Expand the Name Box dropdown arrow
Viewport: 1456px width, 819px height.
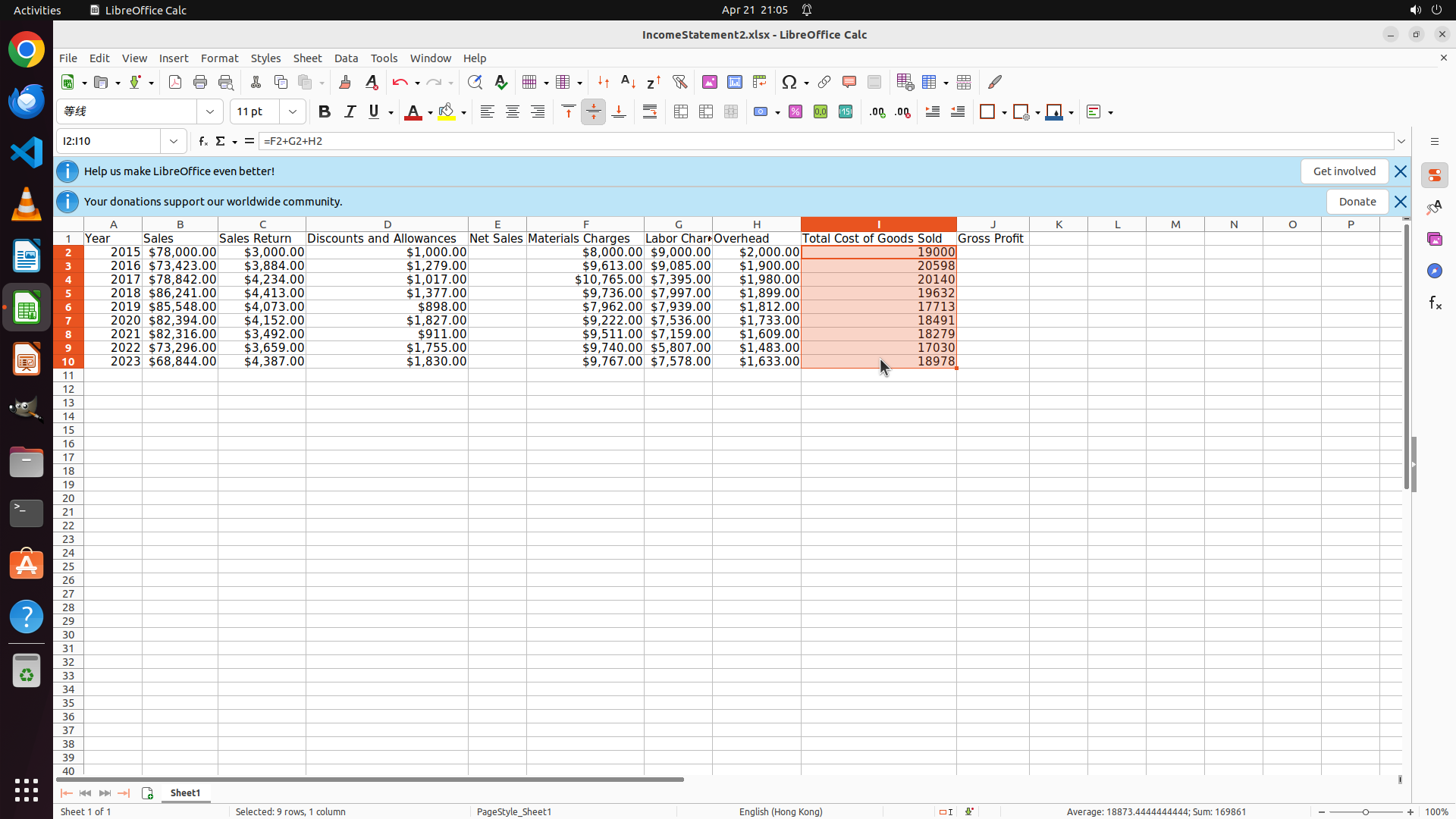point(174,141)
